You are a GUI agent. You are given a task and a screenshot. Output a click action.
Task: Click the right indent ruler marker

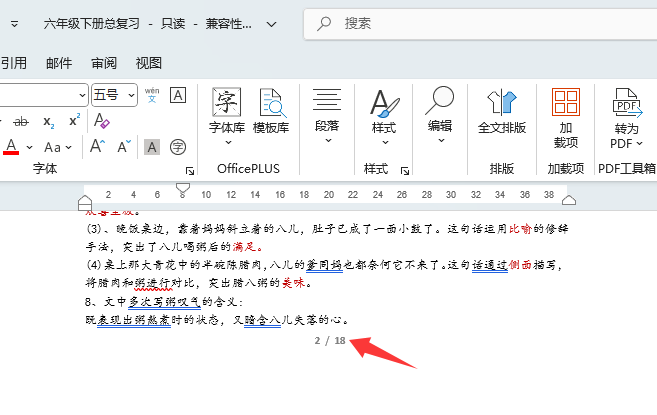coord(569,200)
